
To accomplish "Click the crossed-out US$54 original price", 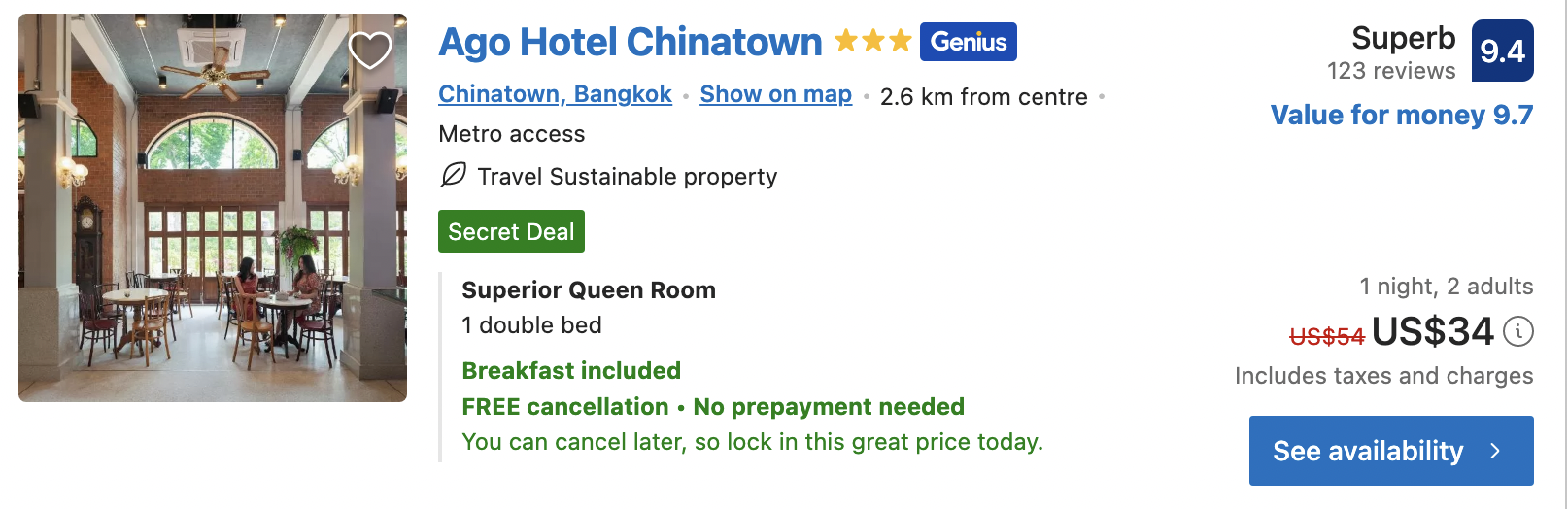I will 1327,337.
